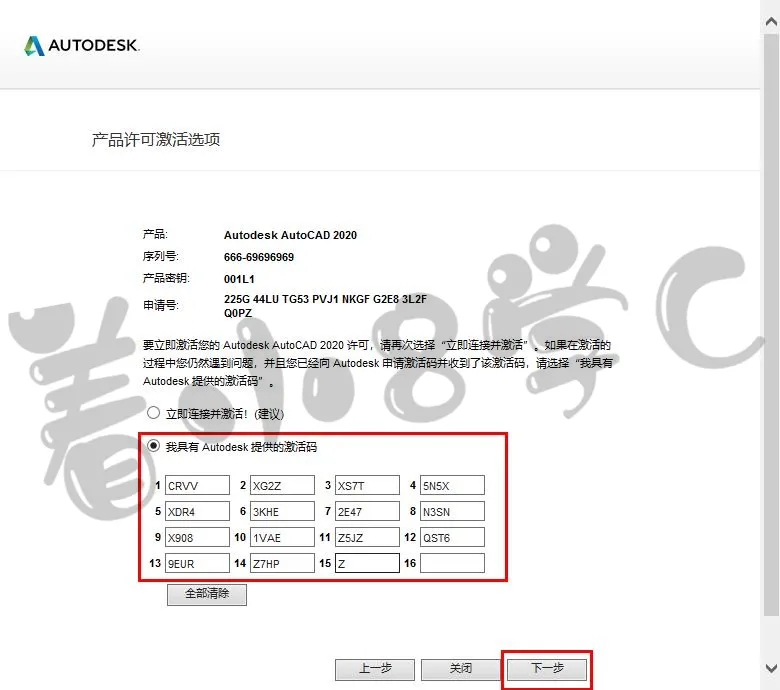
Task: Click activation code field 5 containing XDR4
Action: 197,511
